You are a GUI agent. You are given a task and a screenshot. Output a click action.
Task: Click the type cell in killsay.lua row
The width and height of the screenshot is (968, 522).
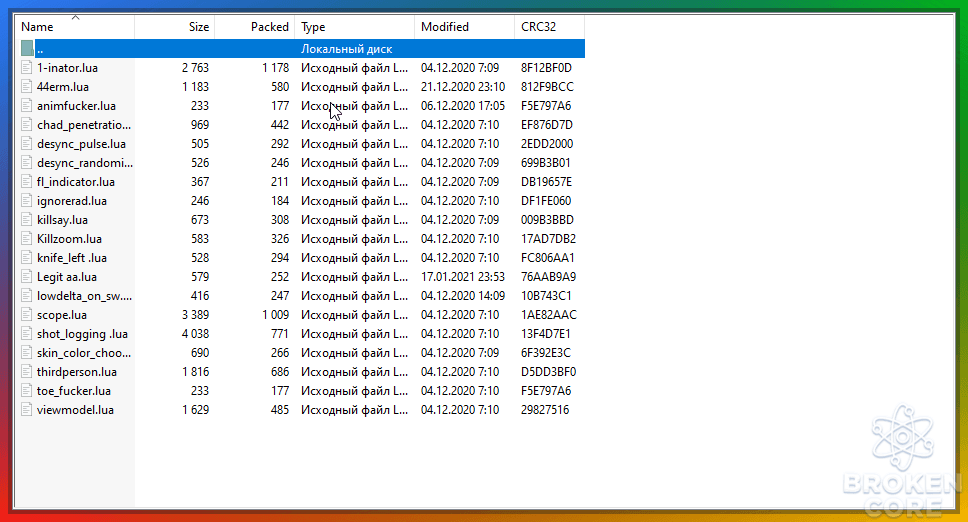click(354, 220)
